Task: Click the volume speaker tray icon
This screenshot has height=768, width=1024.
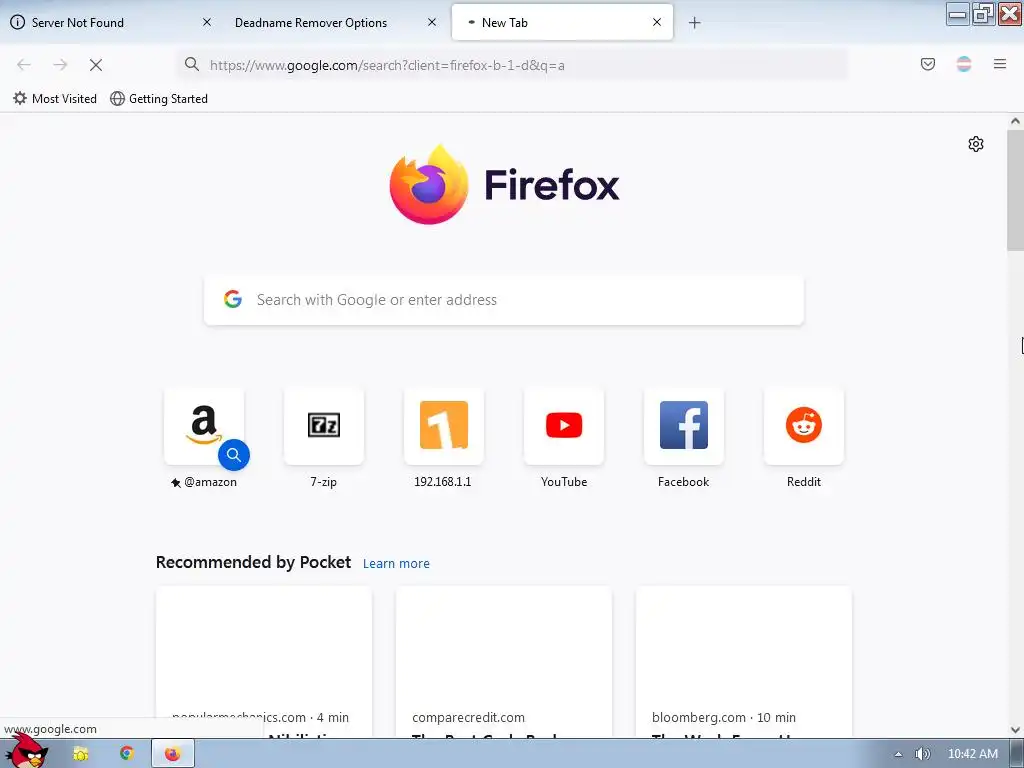Action: [x=923, y=754]
